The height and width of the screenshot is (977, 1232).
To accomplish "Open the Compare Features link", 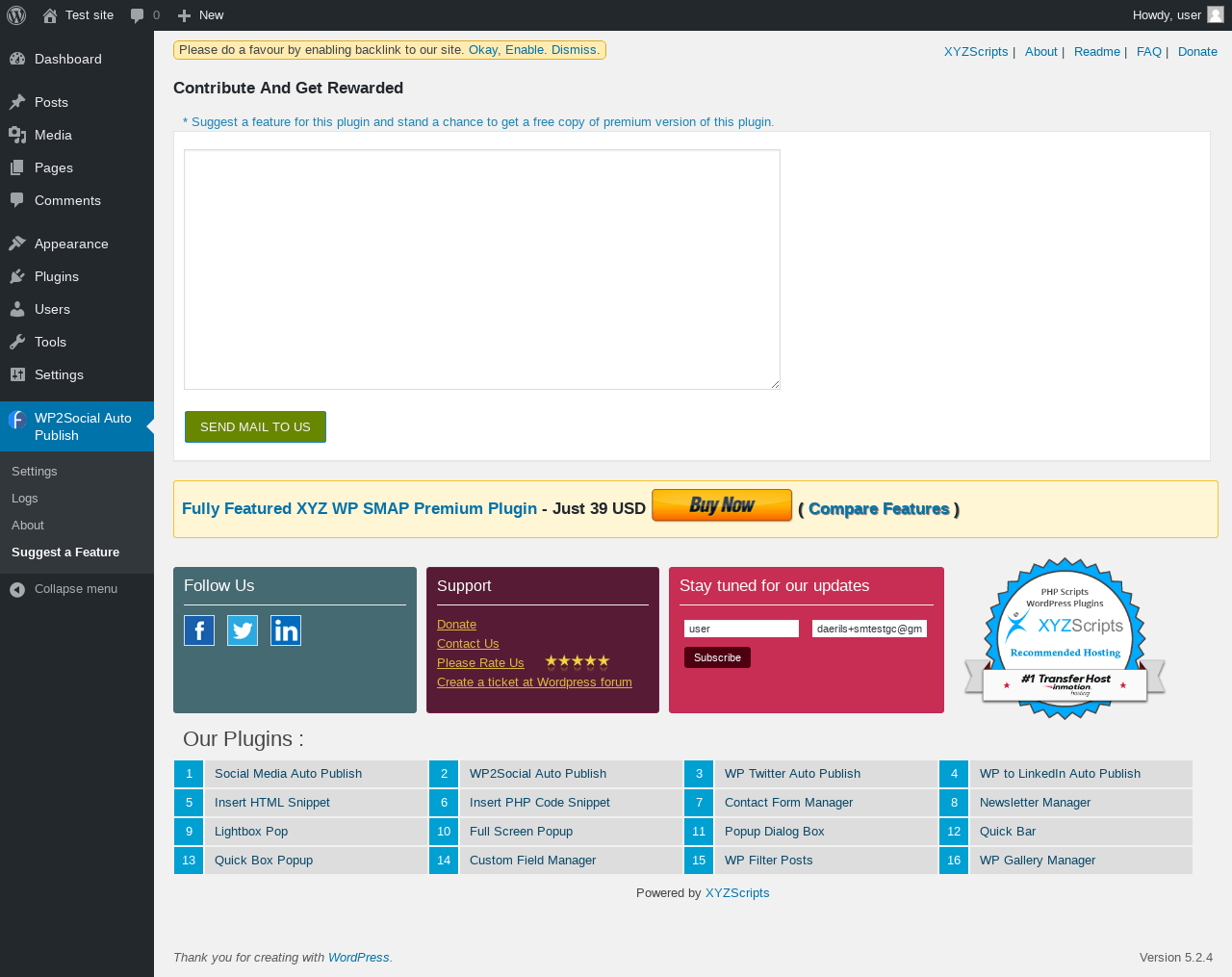I will 879,509.
